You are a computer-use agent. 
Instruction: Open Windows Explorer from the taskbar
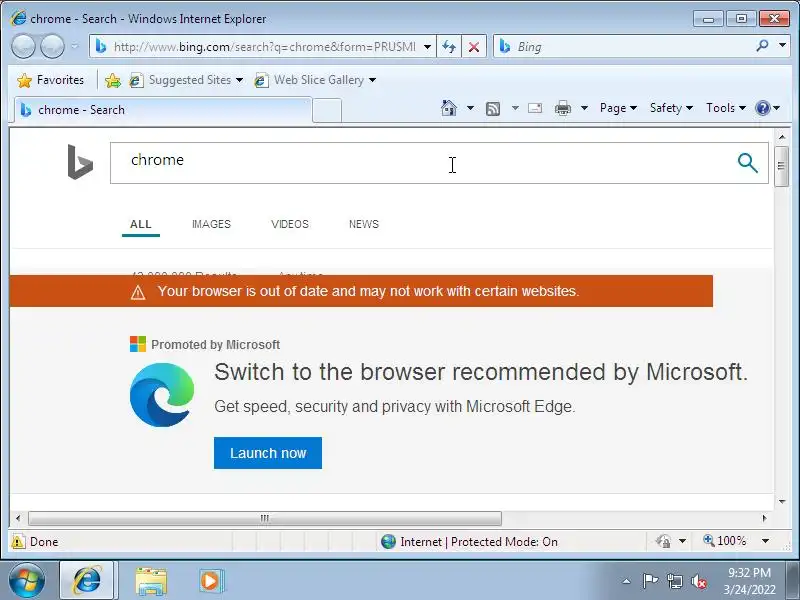[151, 581]
